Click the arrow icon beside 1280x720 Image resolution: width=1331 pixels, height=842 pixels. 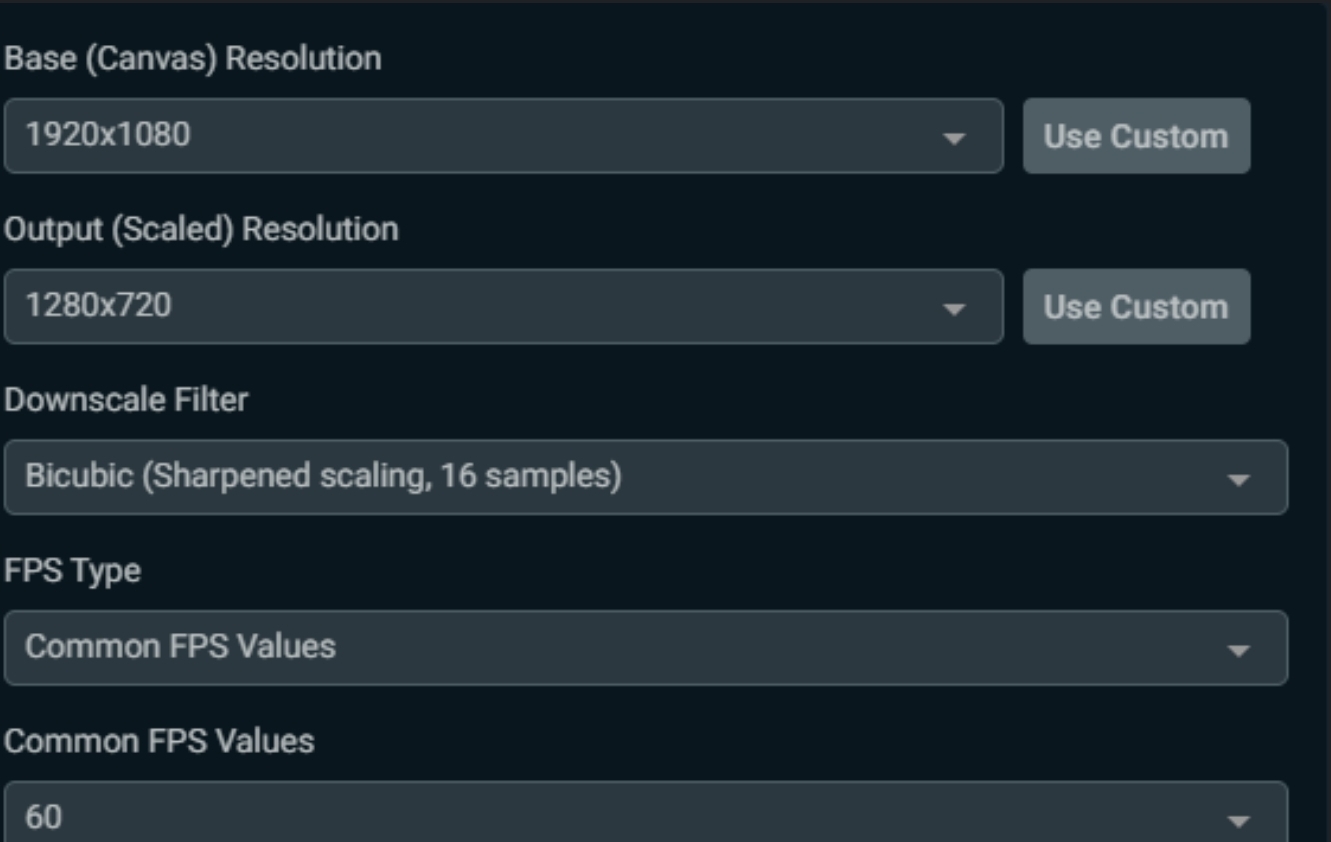point(955,309)
